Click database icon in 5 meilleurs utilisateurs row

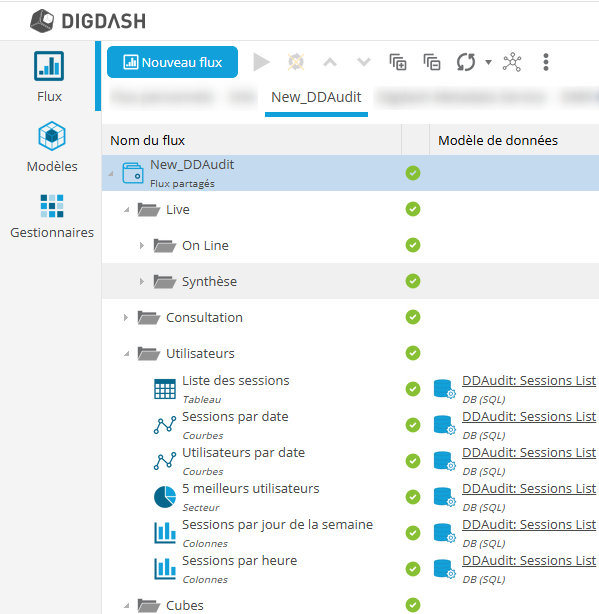pos(444,497)
